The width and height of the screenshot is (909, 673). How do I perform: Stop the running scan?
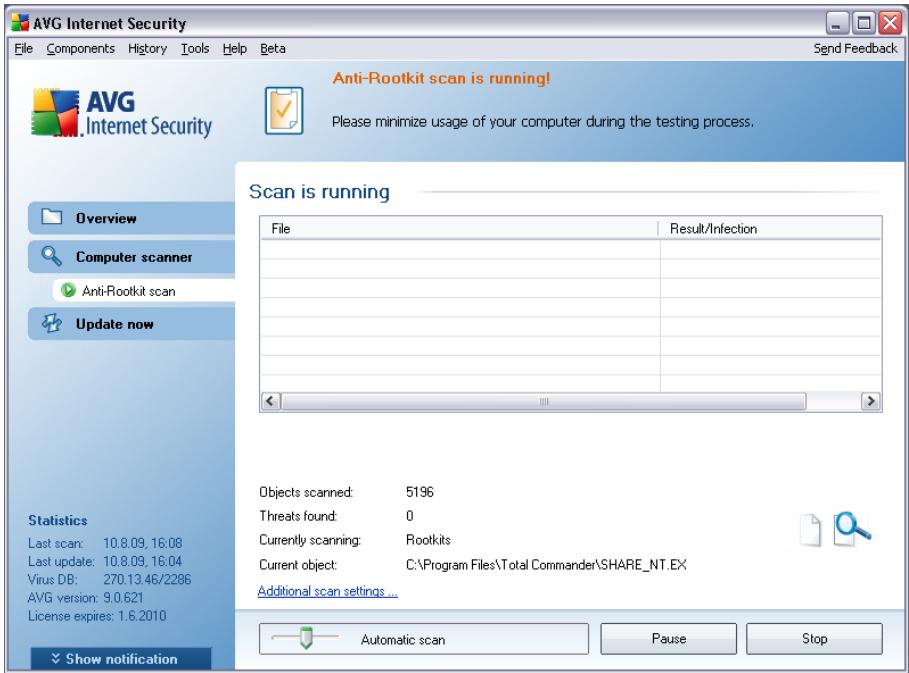click(814, 639)
